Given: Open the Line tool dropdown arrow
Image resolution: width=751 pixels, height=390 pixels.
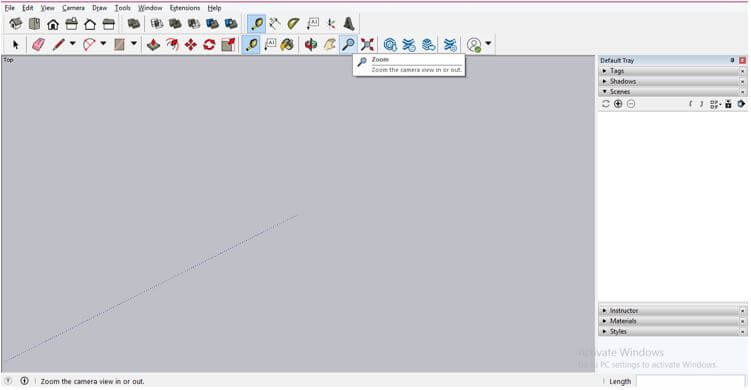Looking at the screenshot, I should tap(72, 44).
